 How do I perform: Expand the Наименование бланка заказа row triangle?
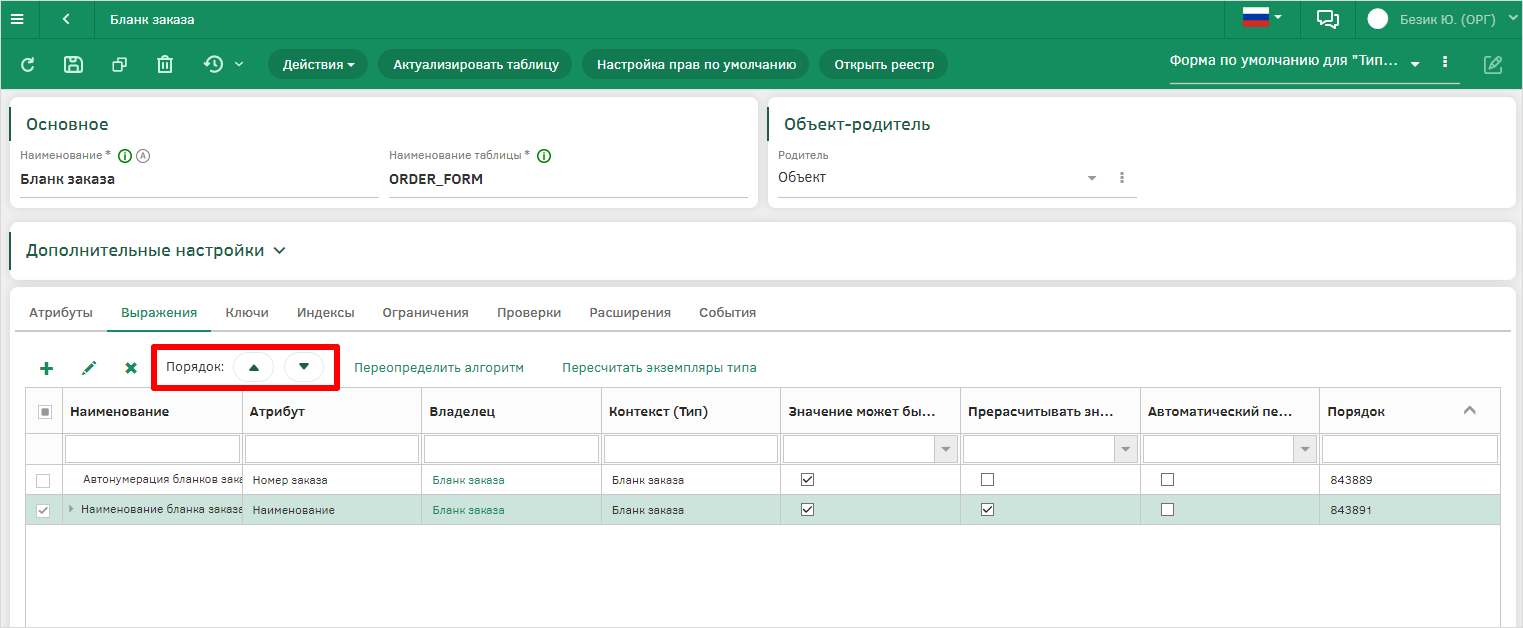71,510
